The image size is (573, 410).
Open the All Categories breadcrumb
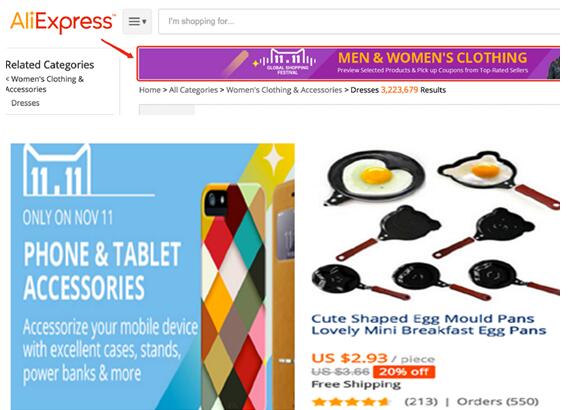pyautogui.click(x=193, y=90)
